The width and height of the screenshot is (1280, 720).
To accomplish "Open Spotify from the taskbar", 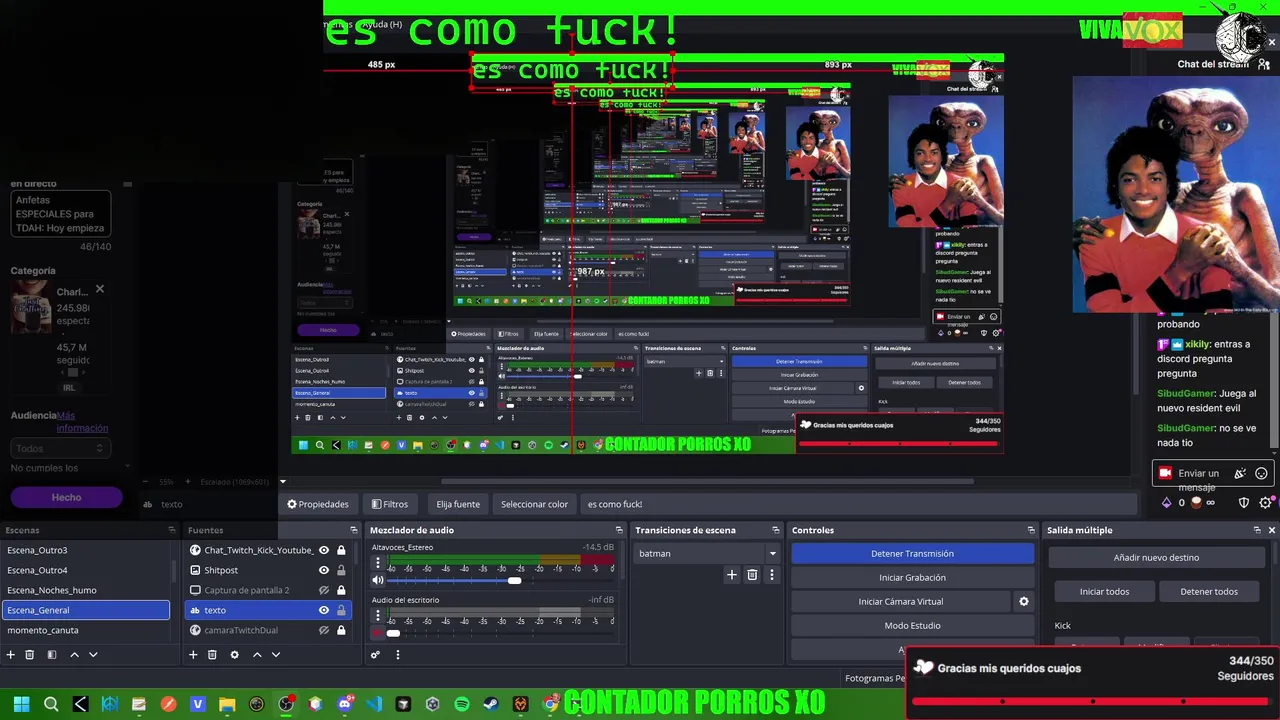I will coord(462,704).
